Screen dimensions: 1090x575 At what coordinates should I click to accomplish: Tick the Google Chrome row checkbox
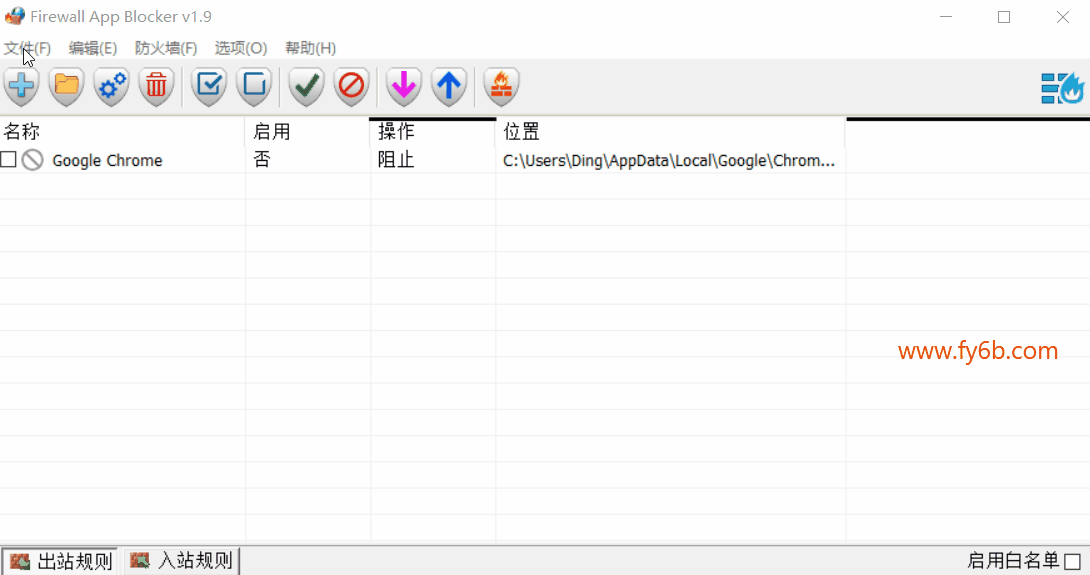click(8, 160)
